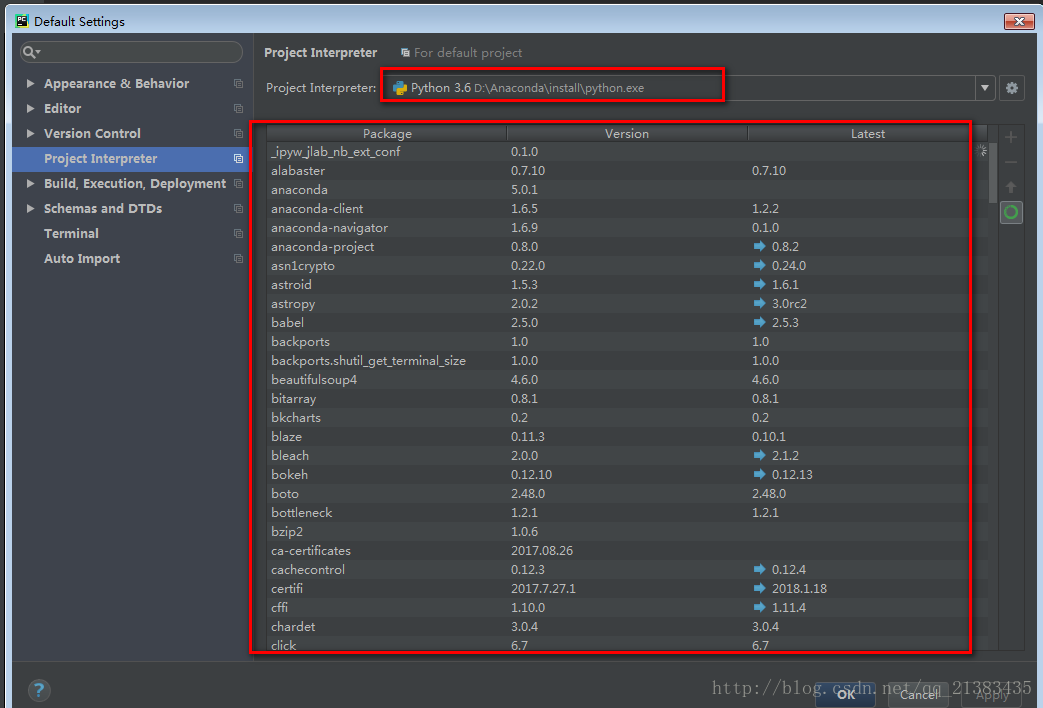Click the install package plus icon

tap(1010, 138)
